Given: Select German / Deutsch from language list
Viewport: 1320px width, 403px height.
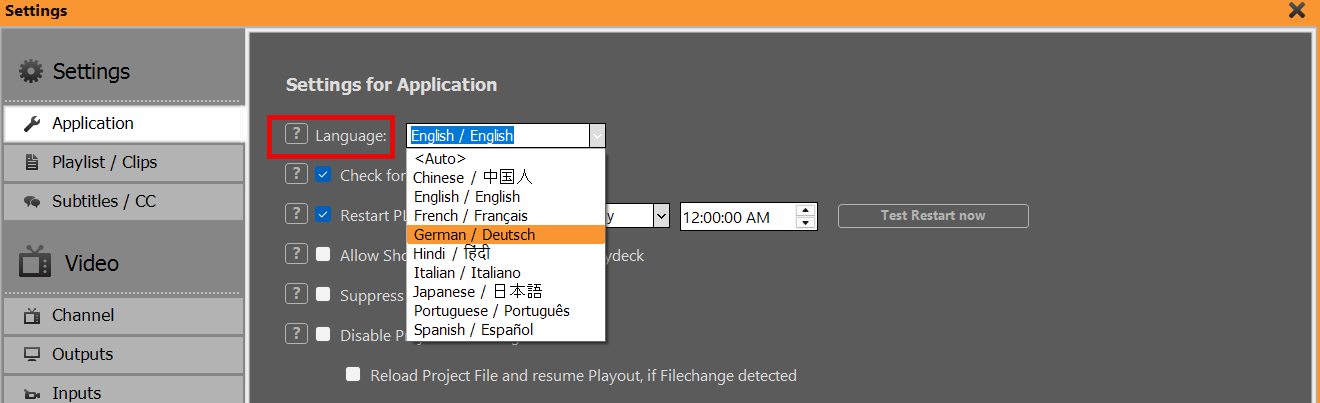Looking at the screenshot, I should (474, 235).
